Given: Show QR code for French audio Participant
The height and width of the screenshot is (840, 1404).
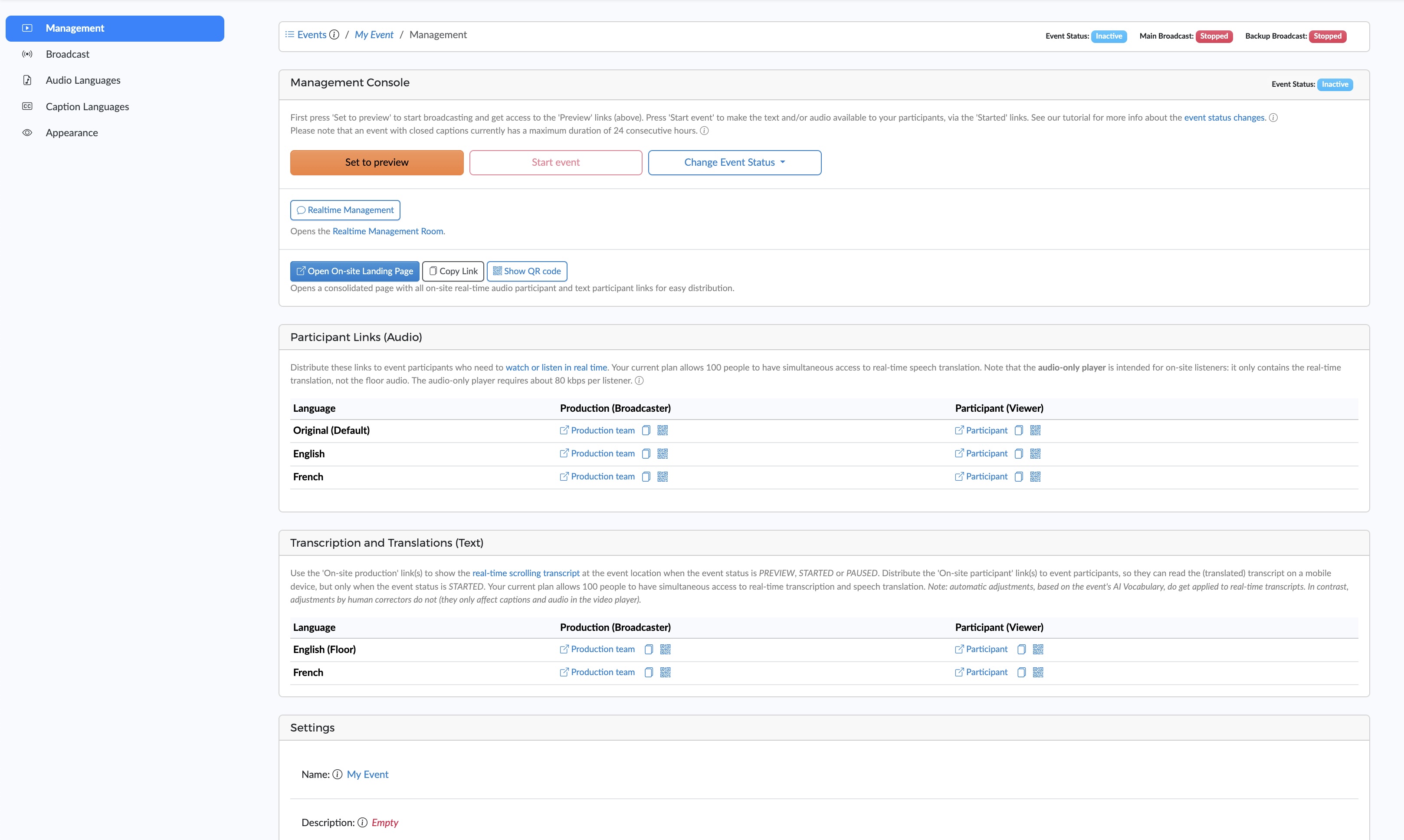Looking at the screenshot, I should pyautogui.click(x=1036, y=476).
